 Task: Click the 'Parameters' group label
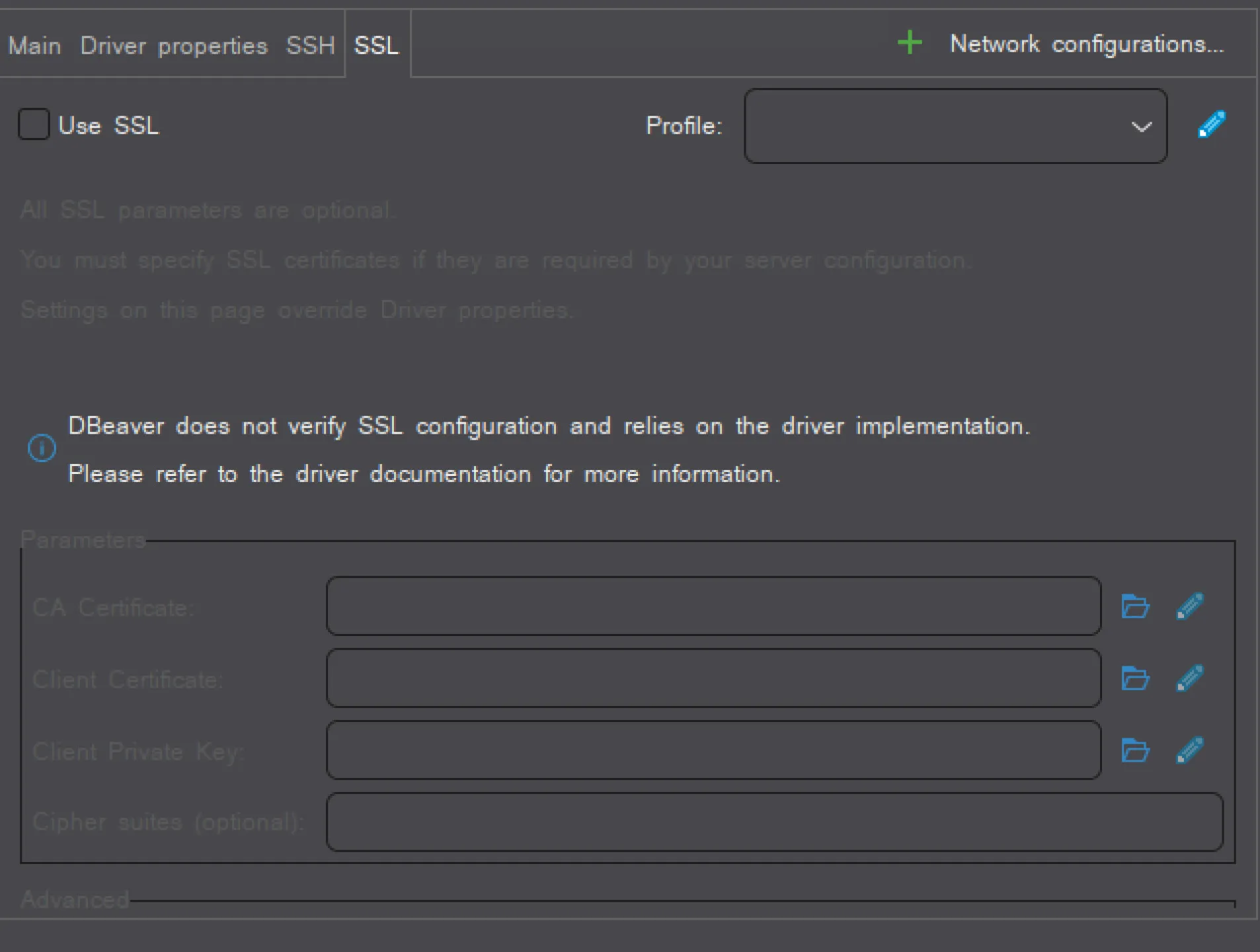(x=83, y=540)
